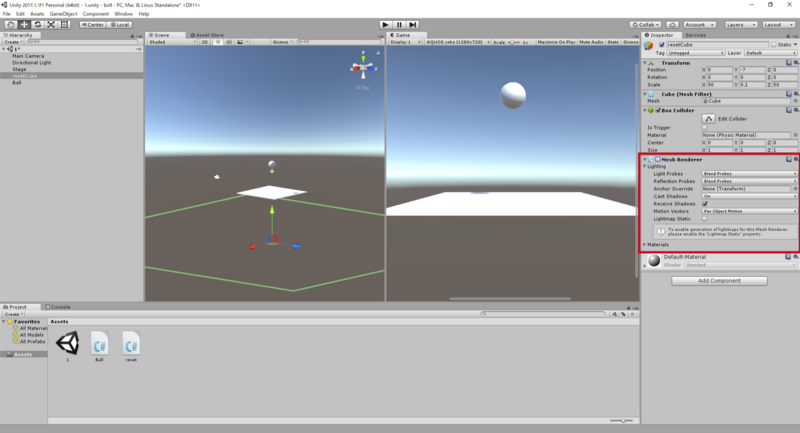Toggle the 2D scene view button
This screenshot has height=433, width=800.
click(205, 42)
